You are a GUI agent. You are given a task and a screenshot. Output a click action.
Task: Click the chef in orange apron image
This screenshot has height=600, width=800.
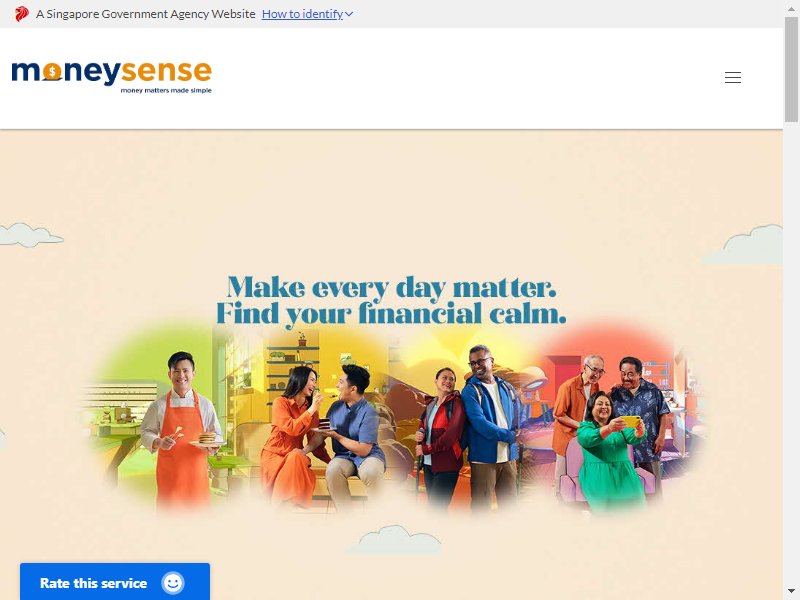click(x=181, y=429)
